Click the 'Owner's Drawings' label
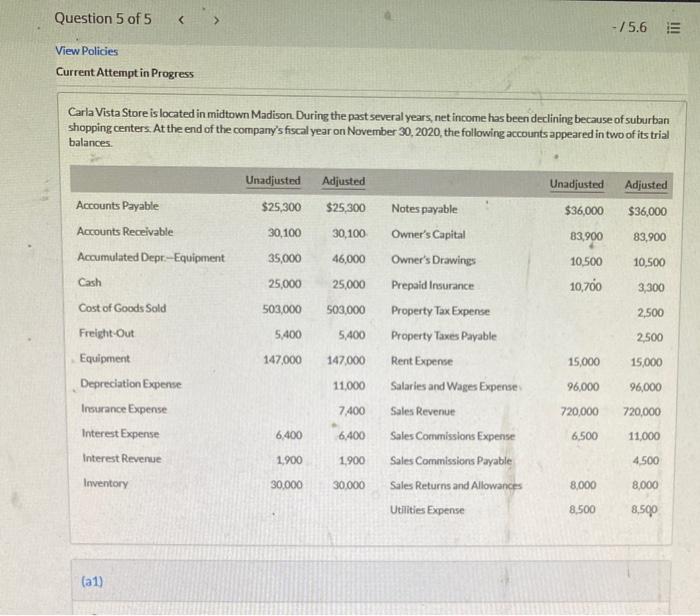The height and width of the screenshot is (616, 700). (433, 260)
